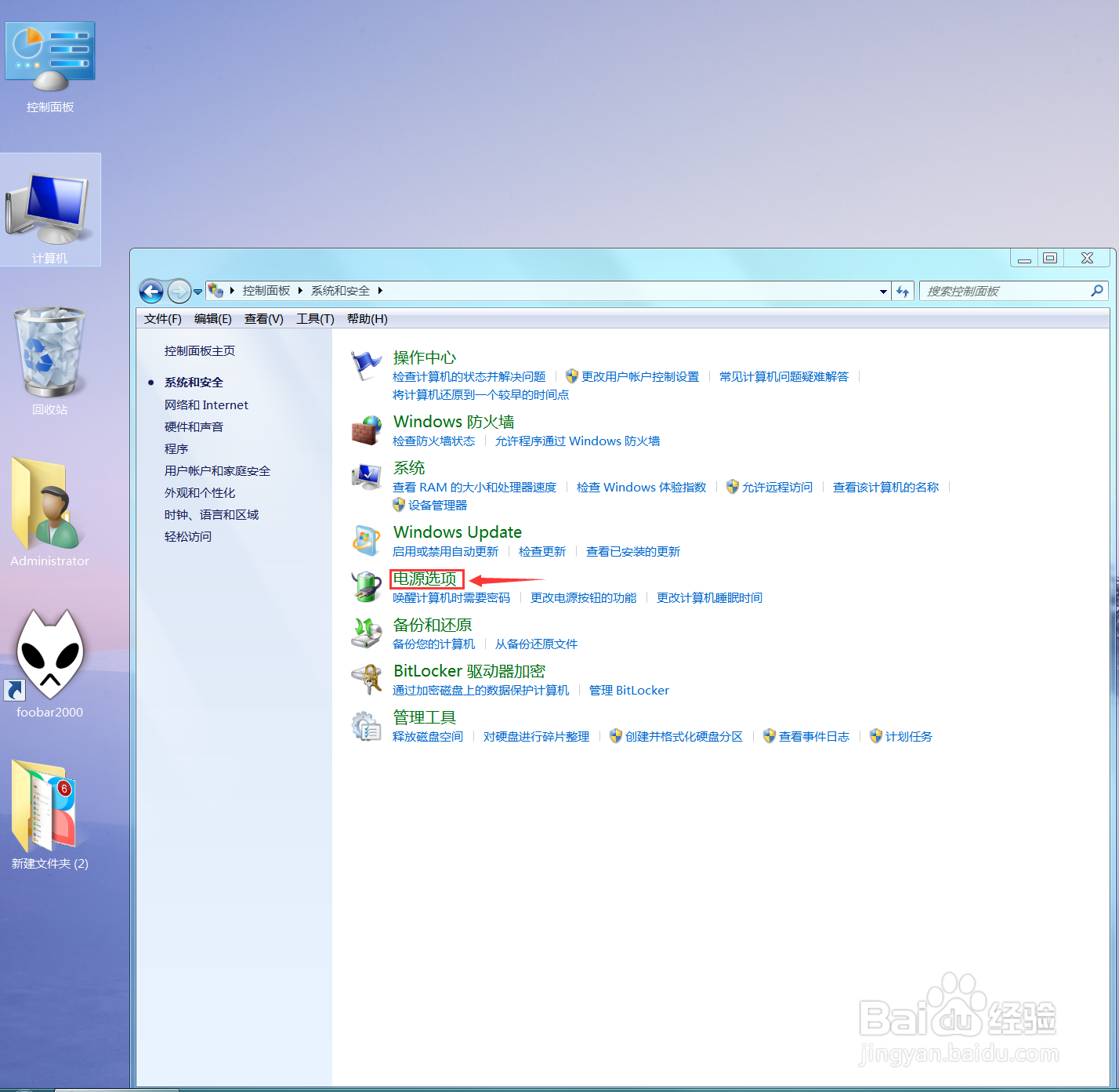Open 时钟、语言和区域 in sidebar

click(x=212, y=515)
